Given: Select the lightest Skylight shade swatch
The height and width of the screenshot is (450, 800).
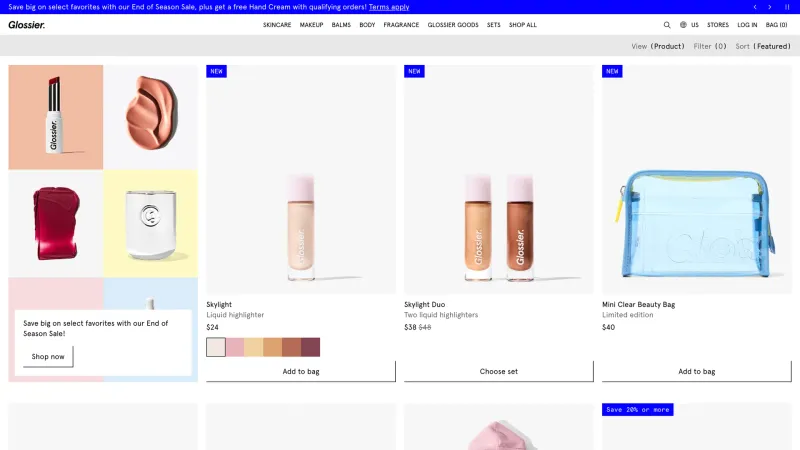Looking at the screenshot, I should (216, 347).
